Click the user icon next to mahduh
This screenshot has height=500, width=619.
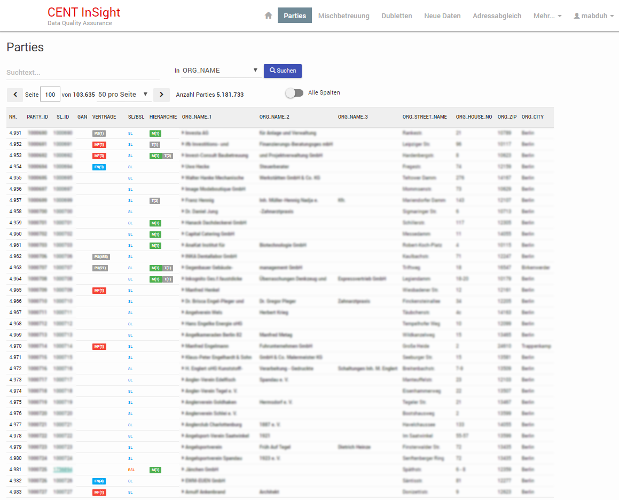pos(578,16)
